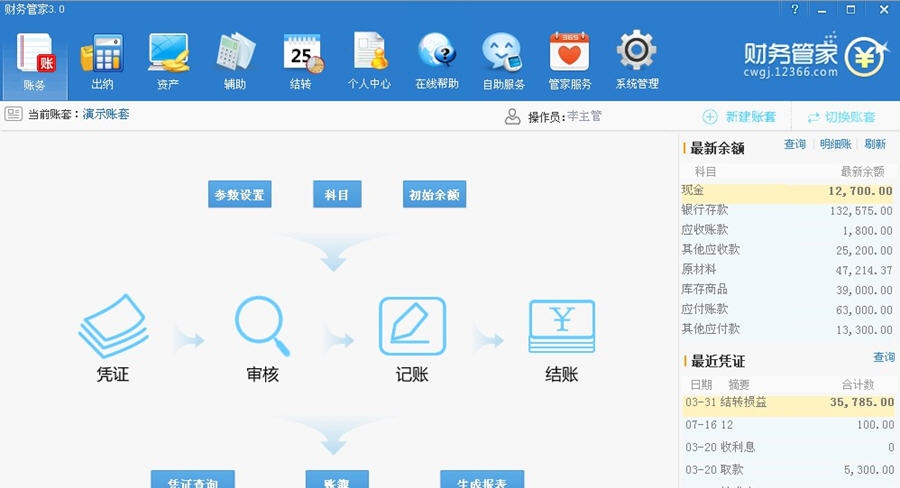Select the 其他应付款 balance row
900x488 pixels.
click(x=787, y=330)
